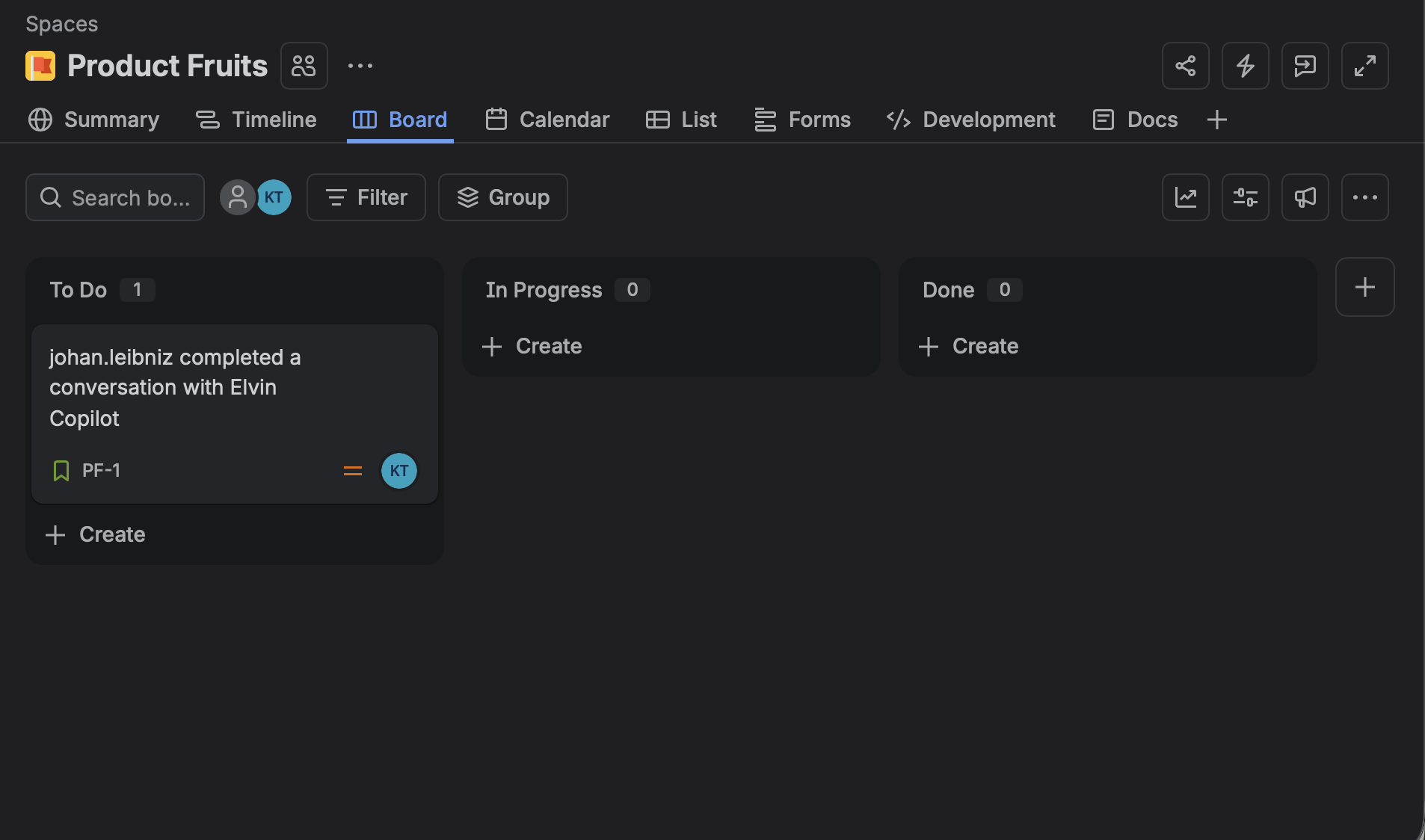Click Create in the To Do column
Screen dimensions: 1425x840
(96, 534)
